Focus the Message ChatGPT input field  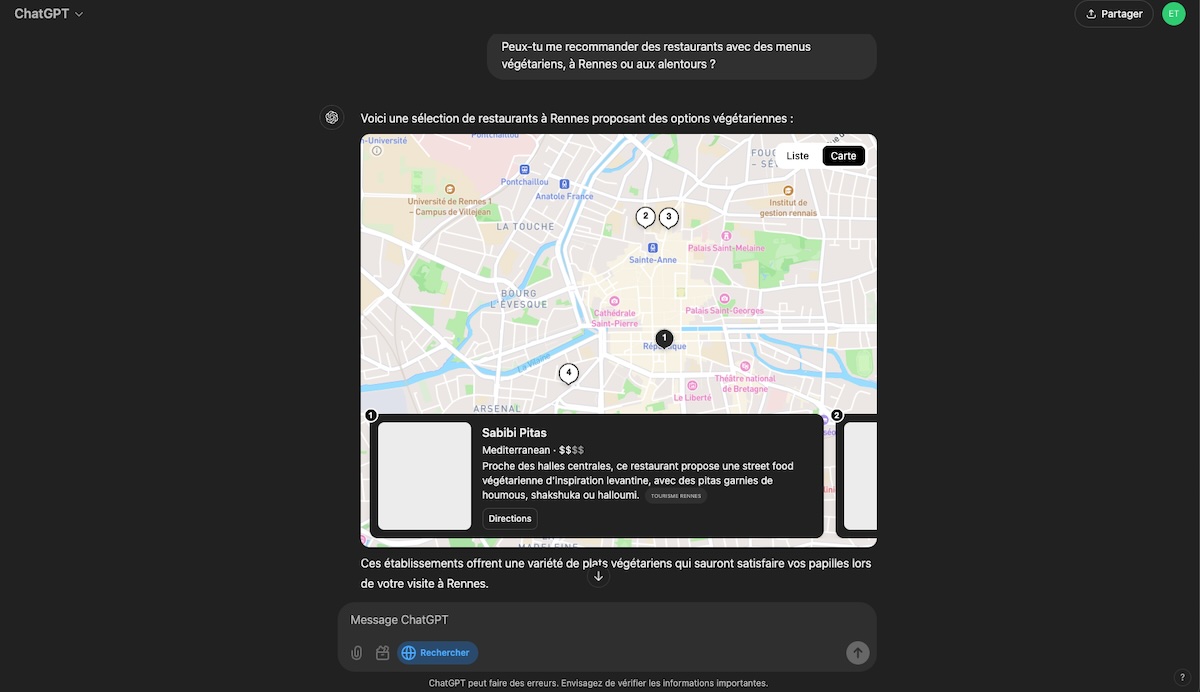coord(607,620)
